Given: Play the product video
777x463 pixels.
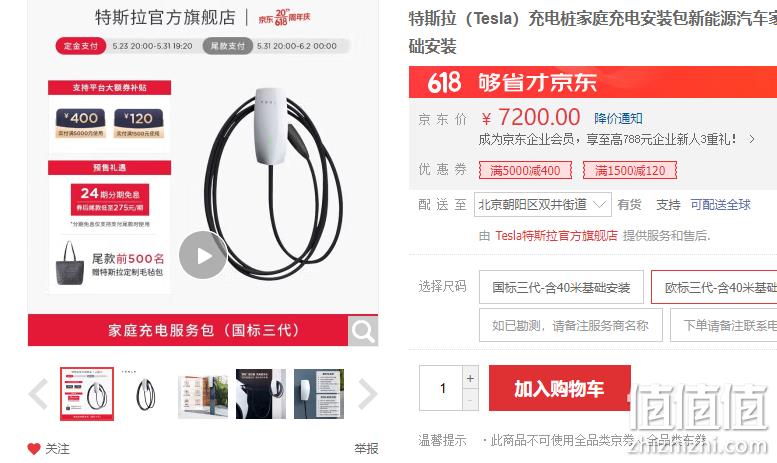Looking at the screenshot, I should tap(203, 255).
